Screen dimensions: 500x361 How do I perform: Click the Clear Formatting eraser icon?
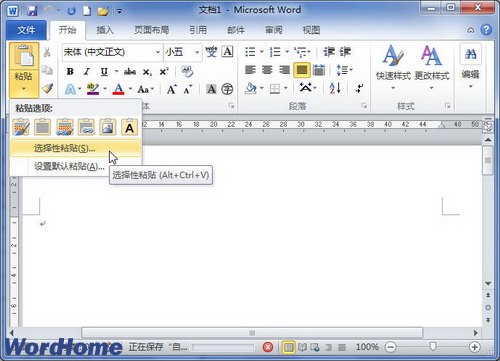tap(187, 71)
